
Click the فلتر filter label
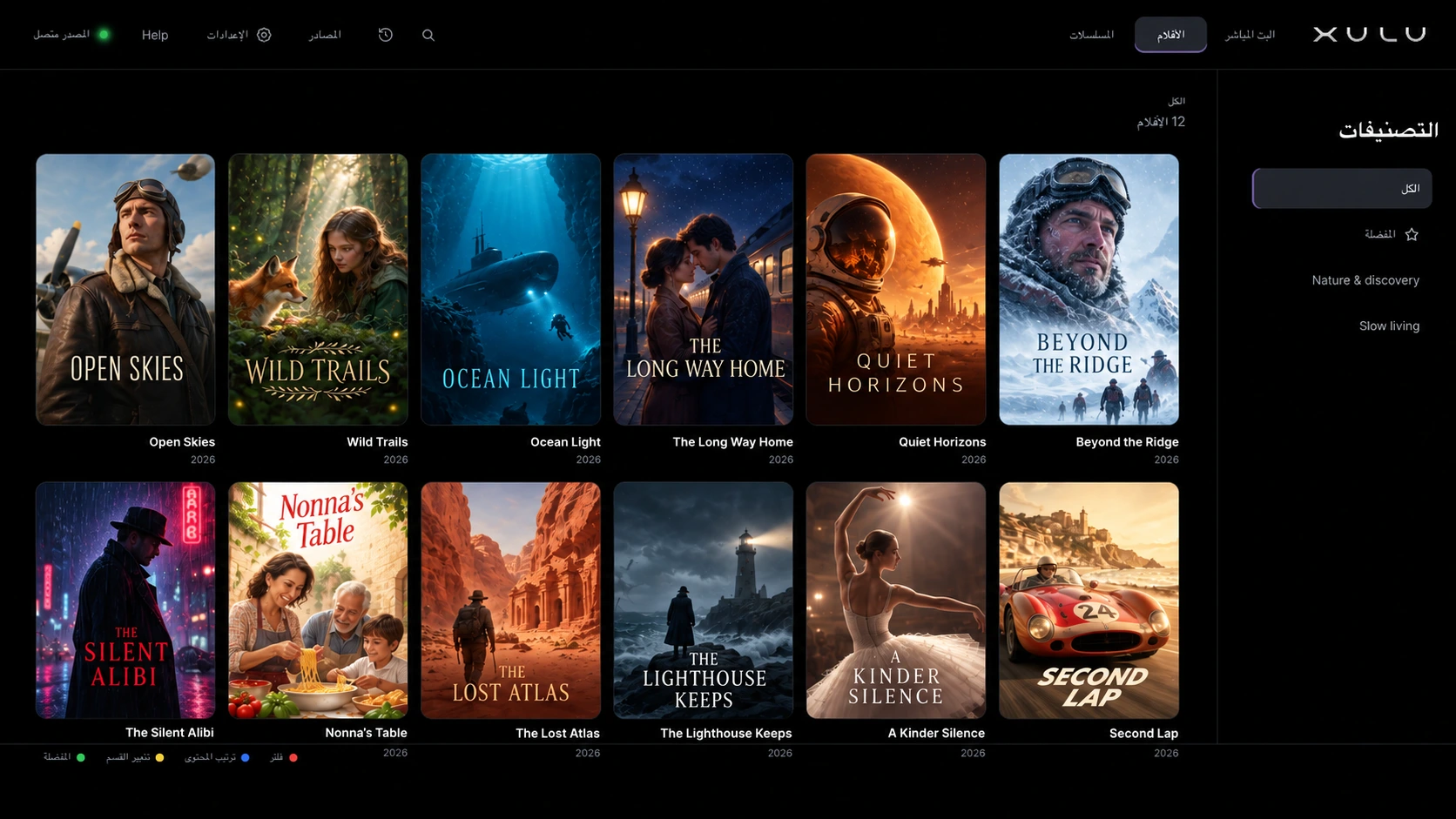pos(277,757)
